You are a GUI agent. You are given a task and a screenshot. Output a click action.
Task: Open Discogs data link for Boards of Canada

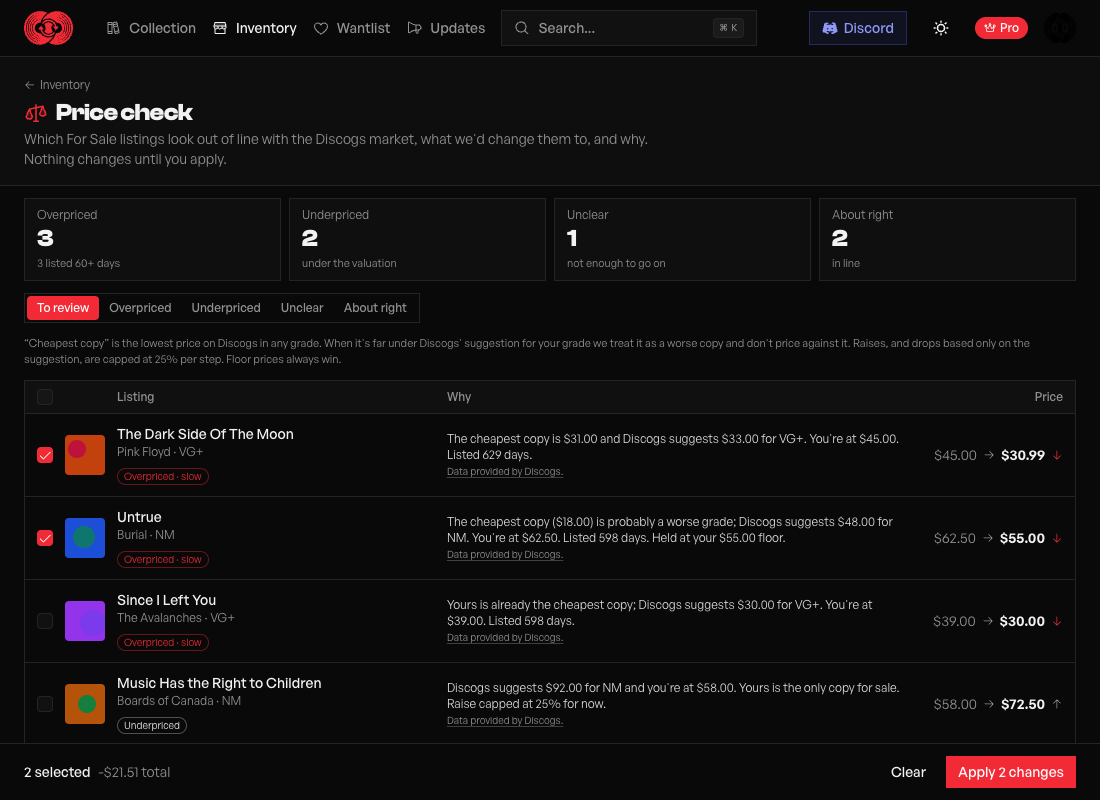pyautogui.click(x=505, y=720)
